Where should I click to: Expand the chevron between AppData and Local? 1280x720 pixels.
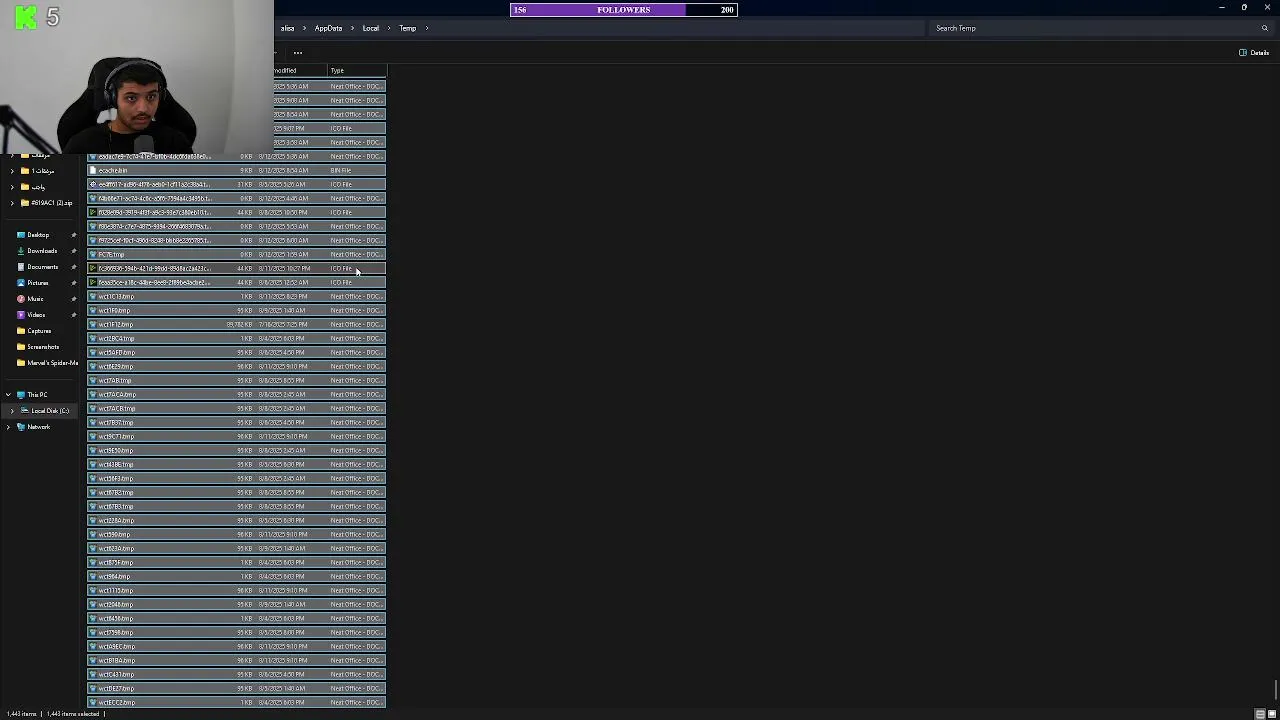click(x=352, y=28)
